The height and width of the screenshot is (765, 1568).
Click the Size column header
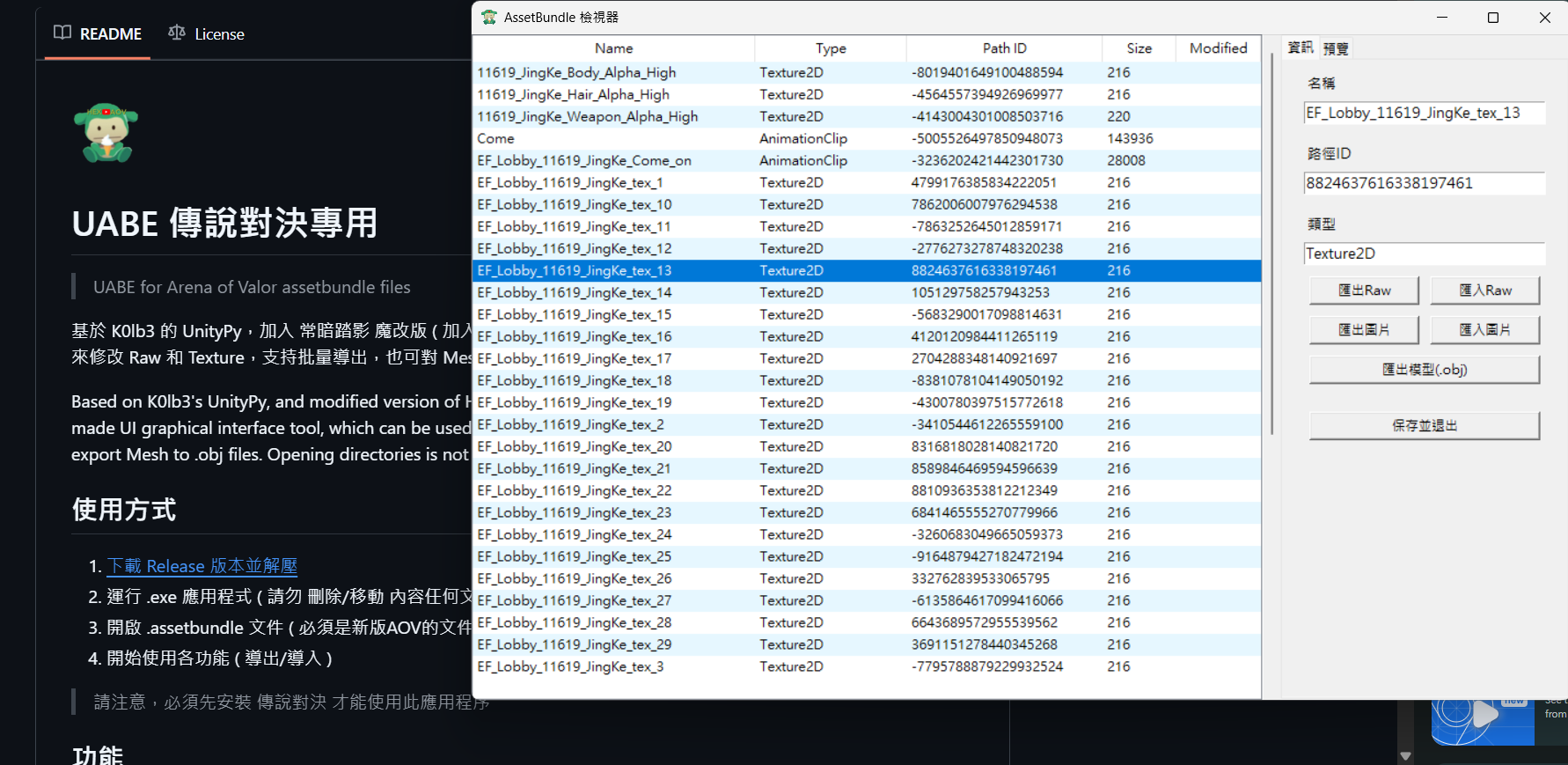coord(1139,48)
